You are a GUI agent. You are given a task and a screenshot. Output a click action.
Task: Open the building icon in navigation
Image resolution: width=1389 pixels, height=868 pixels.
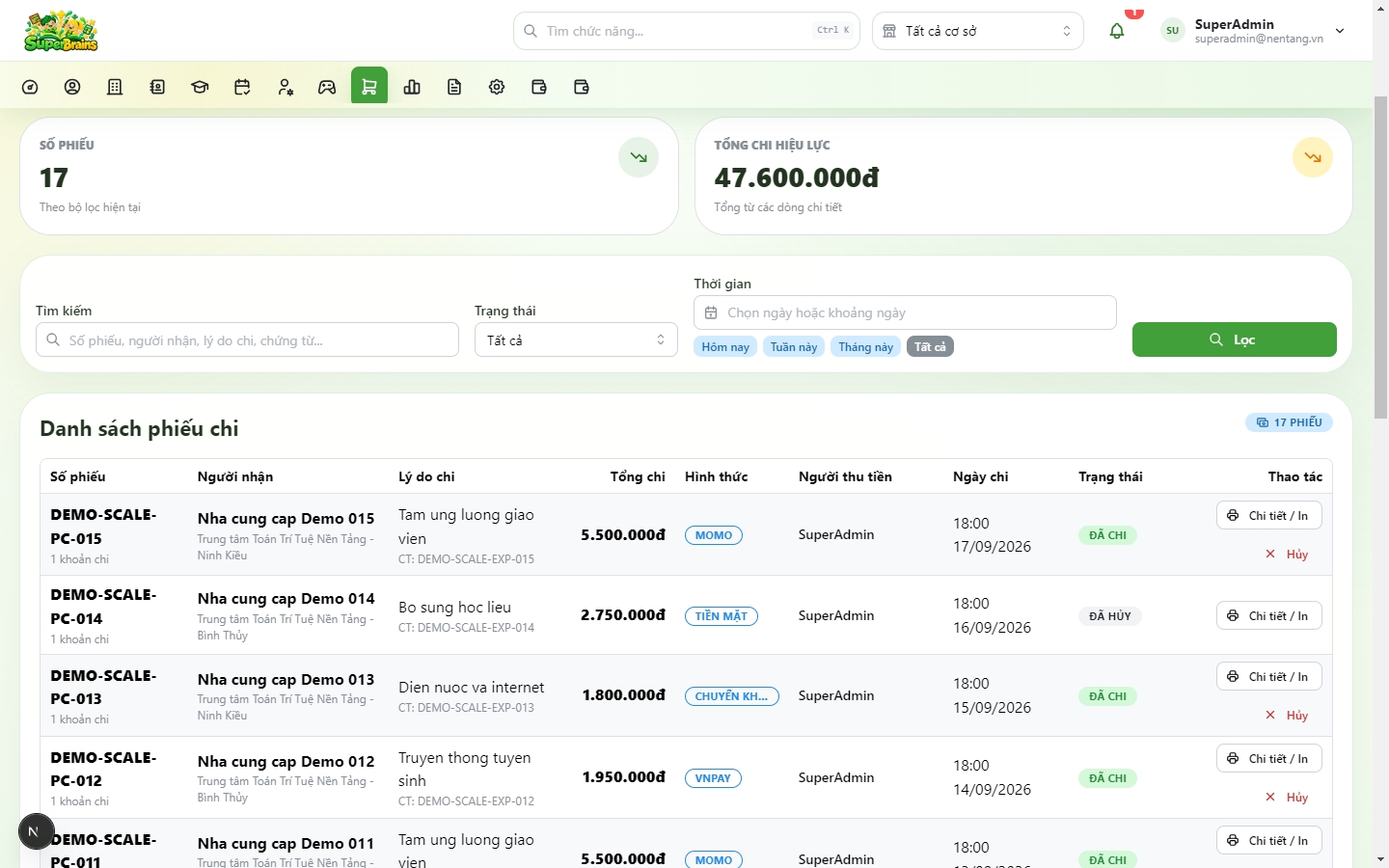point(115,87)
